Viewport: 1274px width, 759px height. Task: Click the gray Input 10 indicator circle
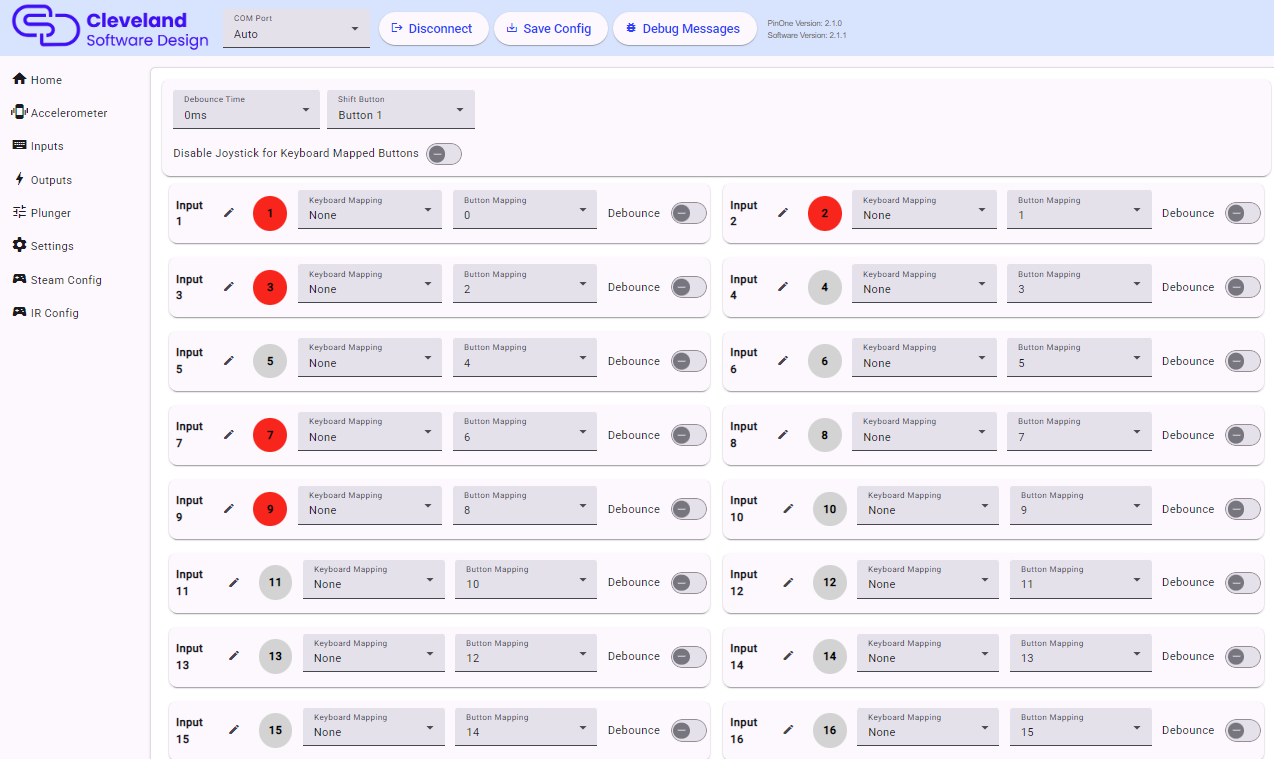829,509
